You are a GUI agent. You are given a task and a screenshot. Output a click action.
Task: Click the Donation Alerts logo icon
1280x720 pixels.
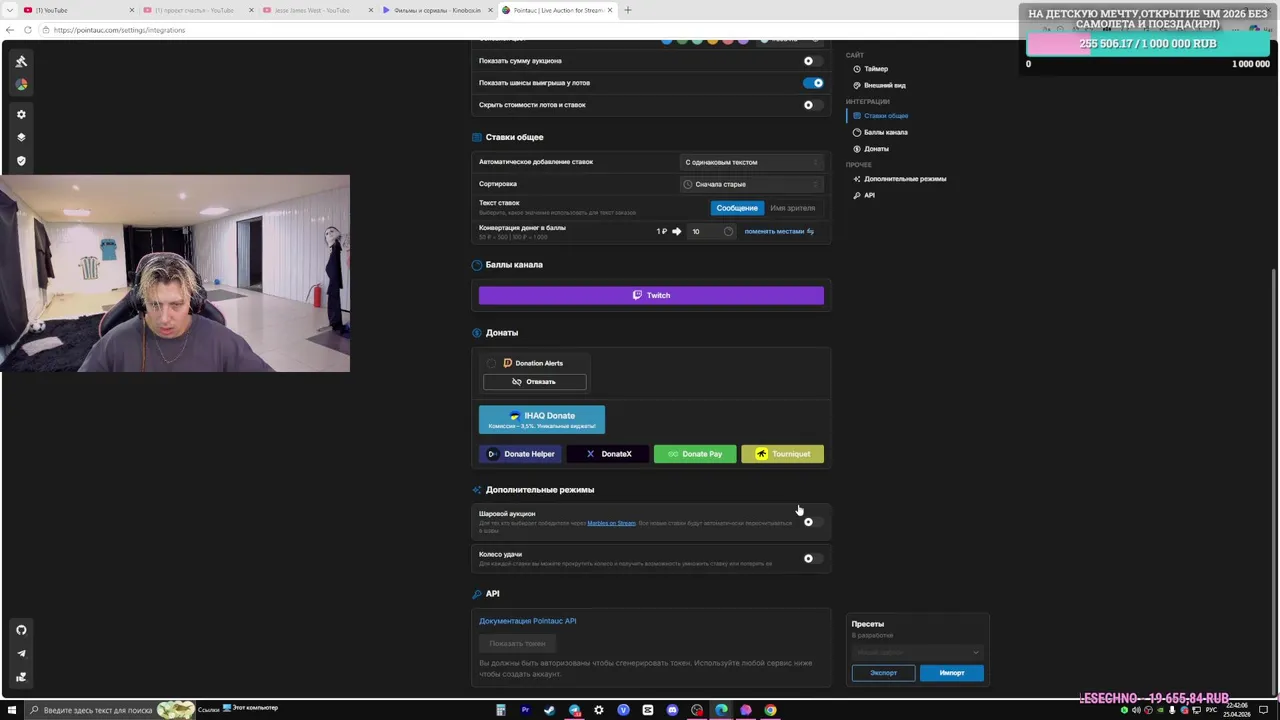[x=507, y=363]
